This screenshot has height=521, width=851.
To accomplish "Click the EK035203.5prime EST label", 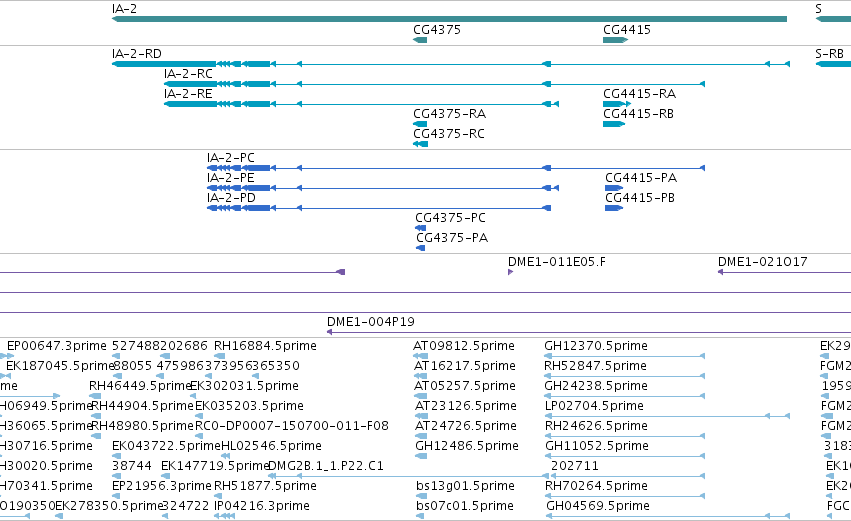I will pos(249,406).
